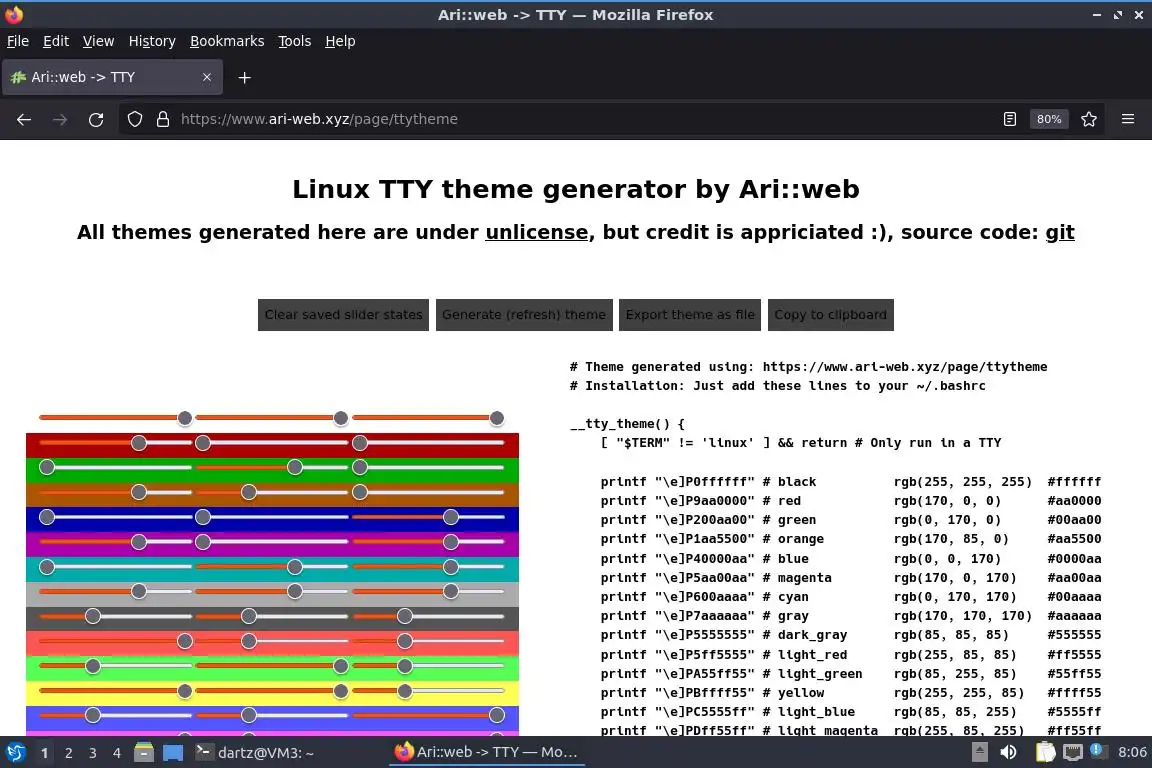Click the blue channel slider on magenta row
The image size is (1152, 768).
tap(428, 542)
